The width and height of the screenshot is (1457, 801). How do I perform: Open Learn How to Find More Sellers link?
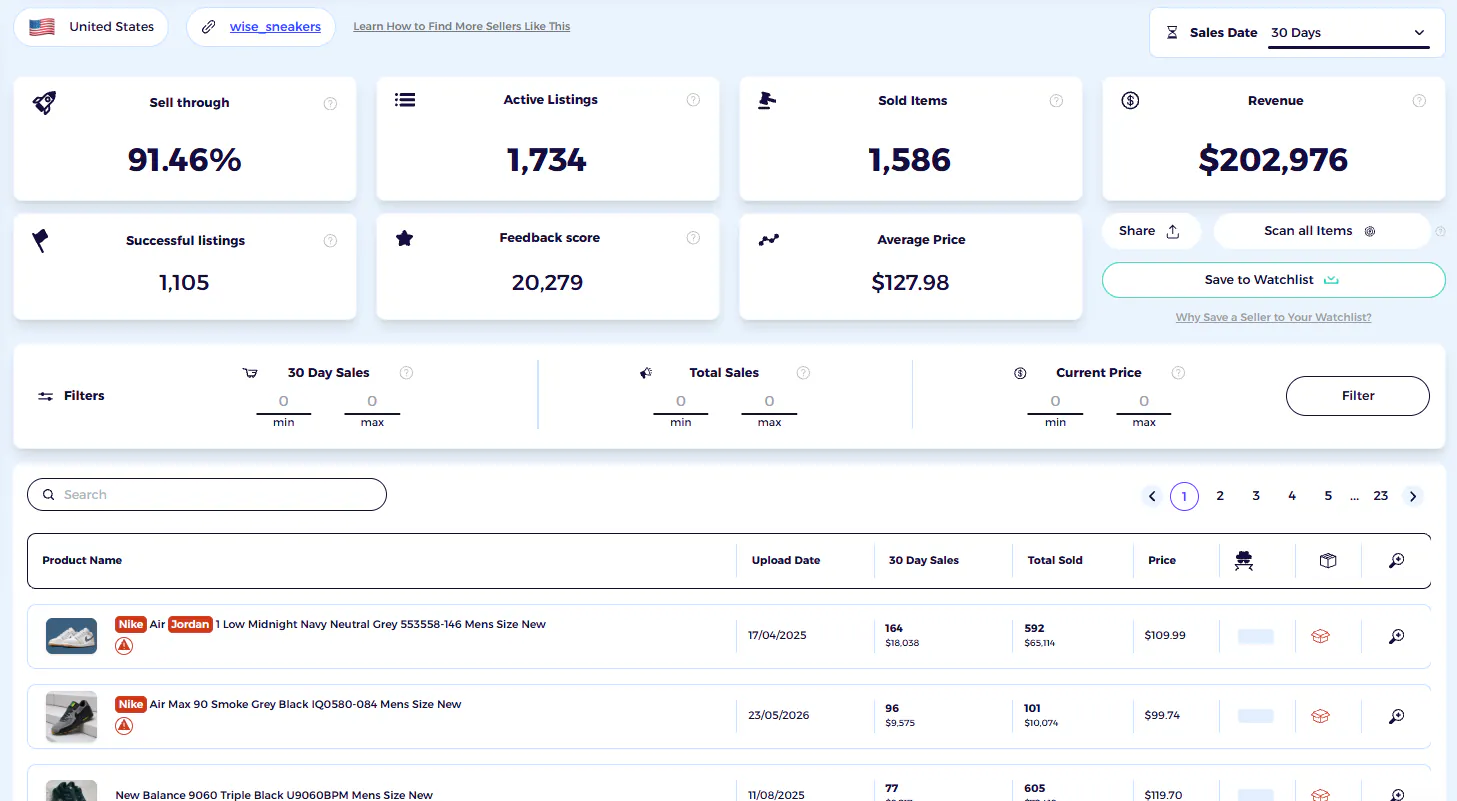[462, 27]
